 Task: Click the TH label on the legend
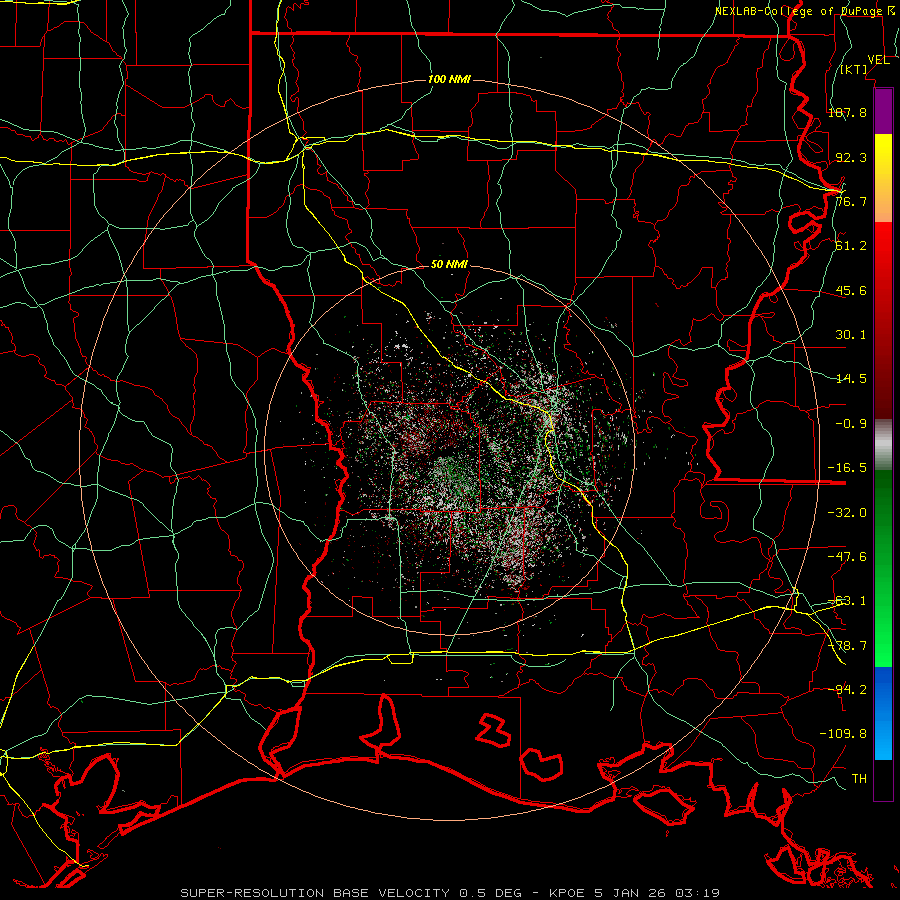tap(859, 779)
